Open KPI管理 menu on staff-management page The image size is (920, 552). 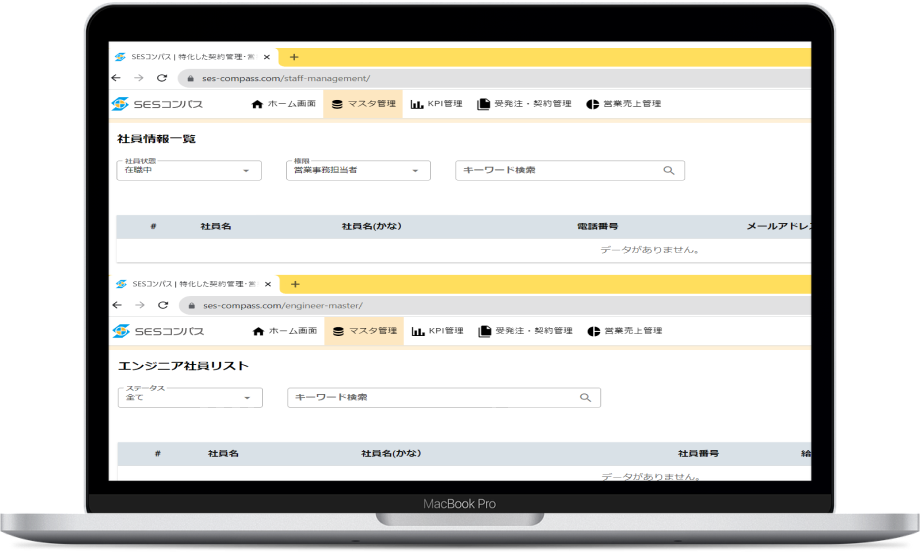tap(437, 104)
